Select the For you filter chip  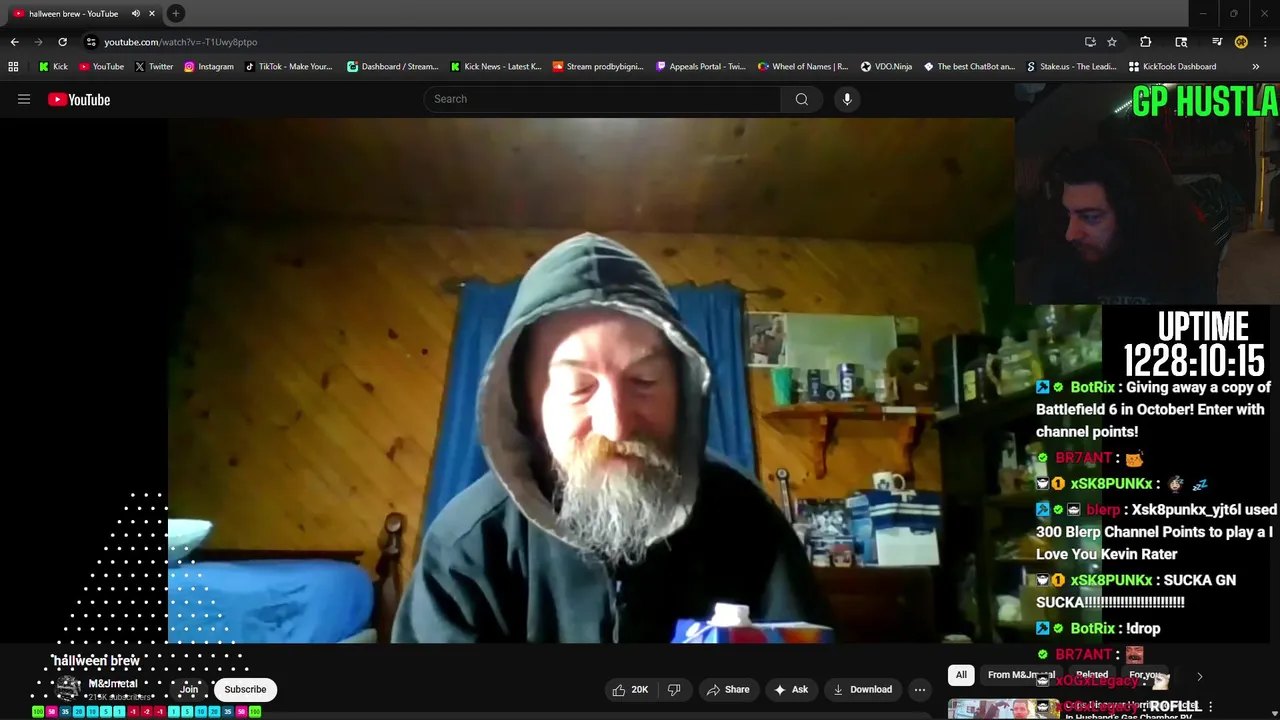1145,675
